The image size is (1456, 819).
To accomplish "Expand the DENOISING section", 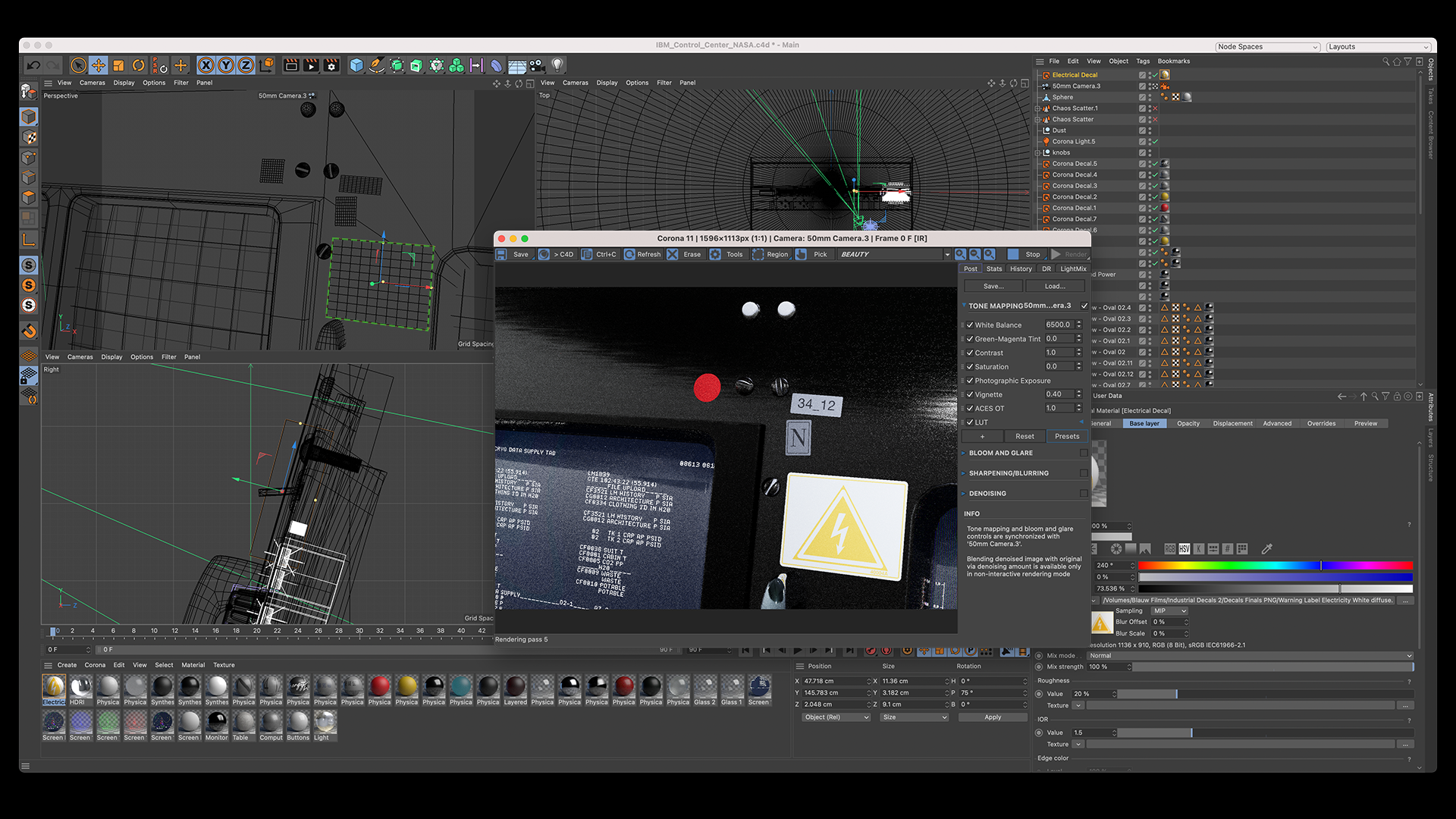I will [964, 493].
